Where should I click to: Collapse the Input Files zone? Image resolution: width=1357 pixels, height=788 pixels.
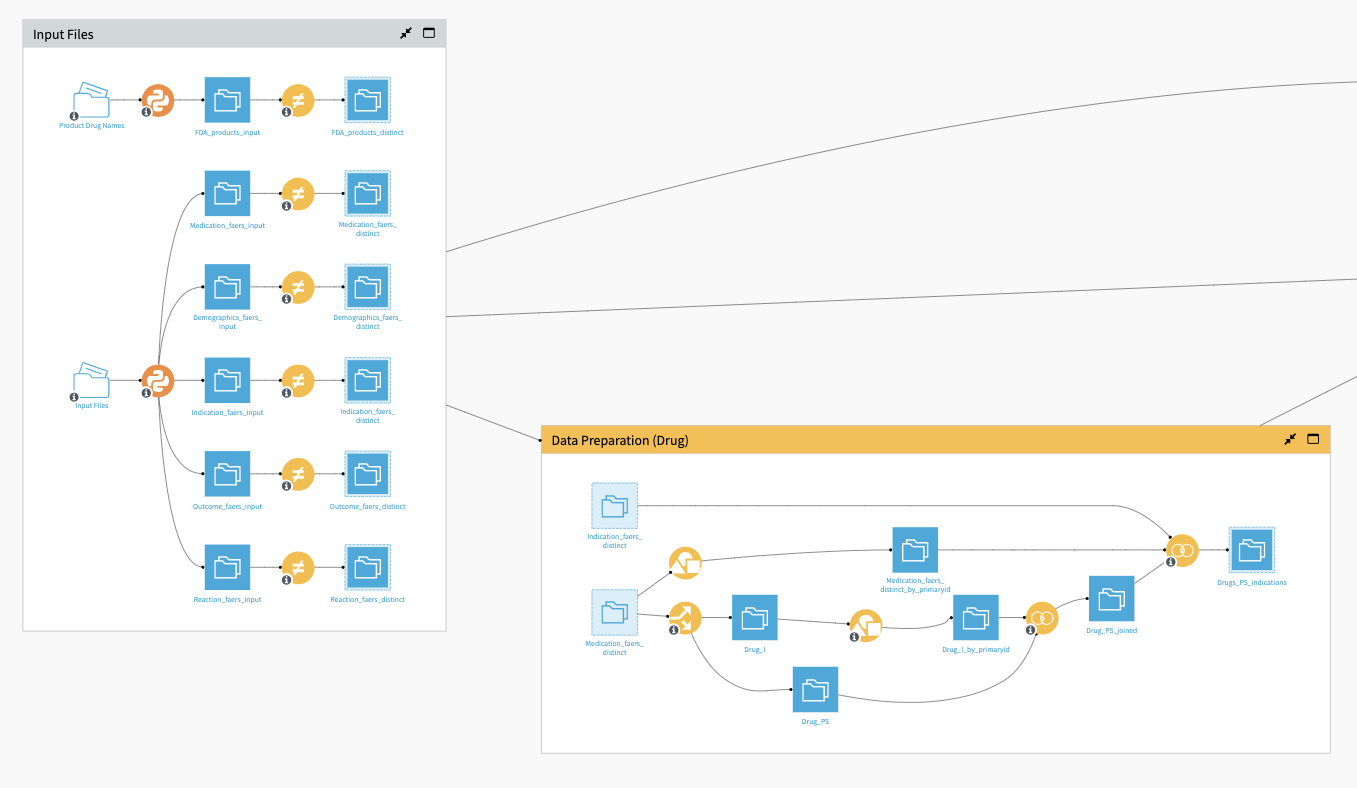405,33
